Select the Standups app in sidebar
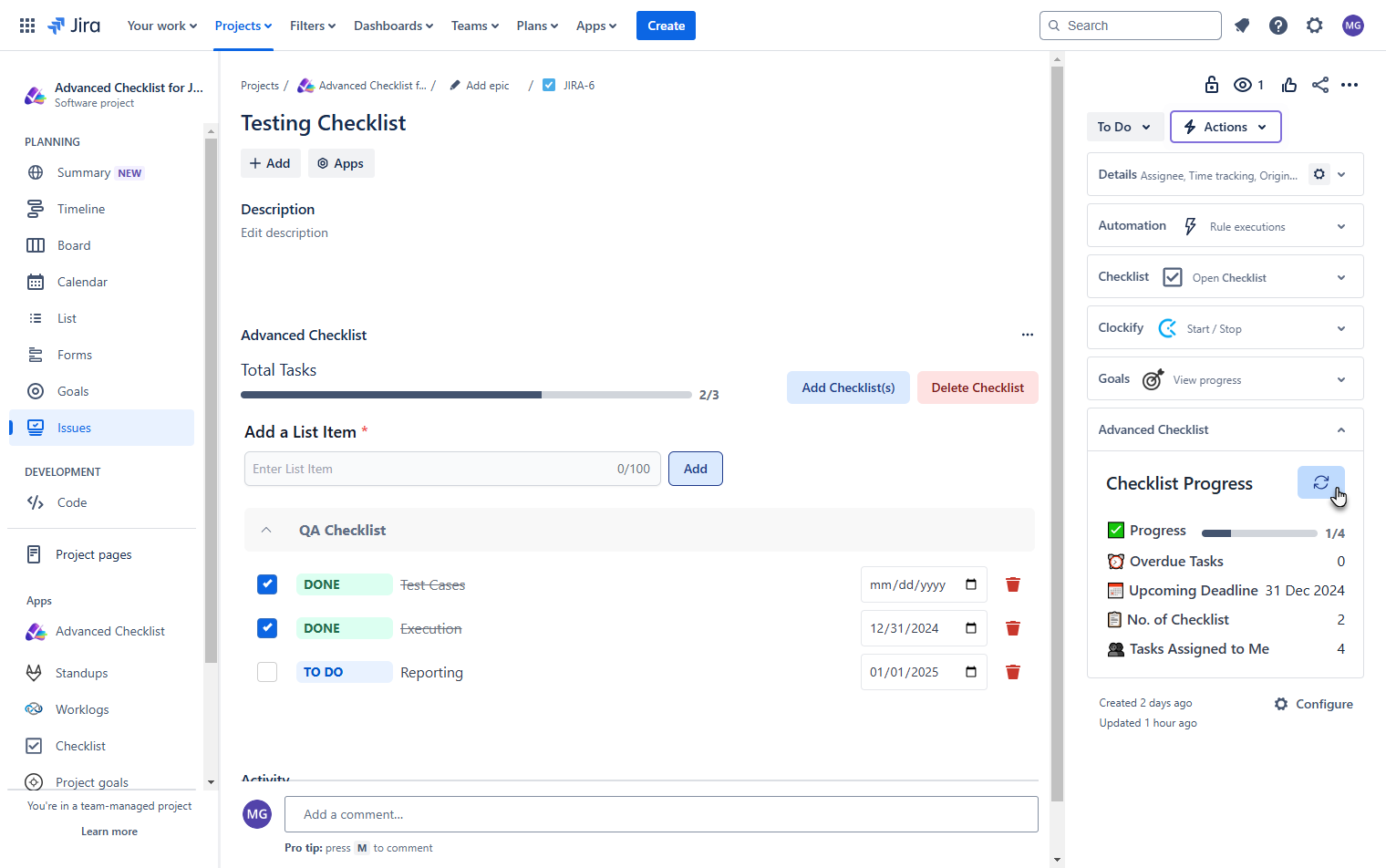Image resolution: width=1386 pixels, height=868 pixels. [82, 673]
